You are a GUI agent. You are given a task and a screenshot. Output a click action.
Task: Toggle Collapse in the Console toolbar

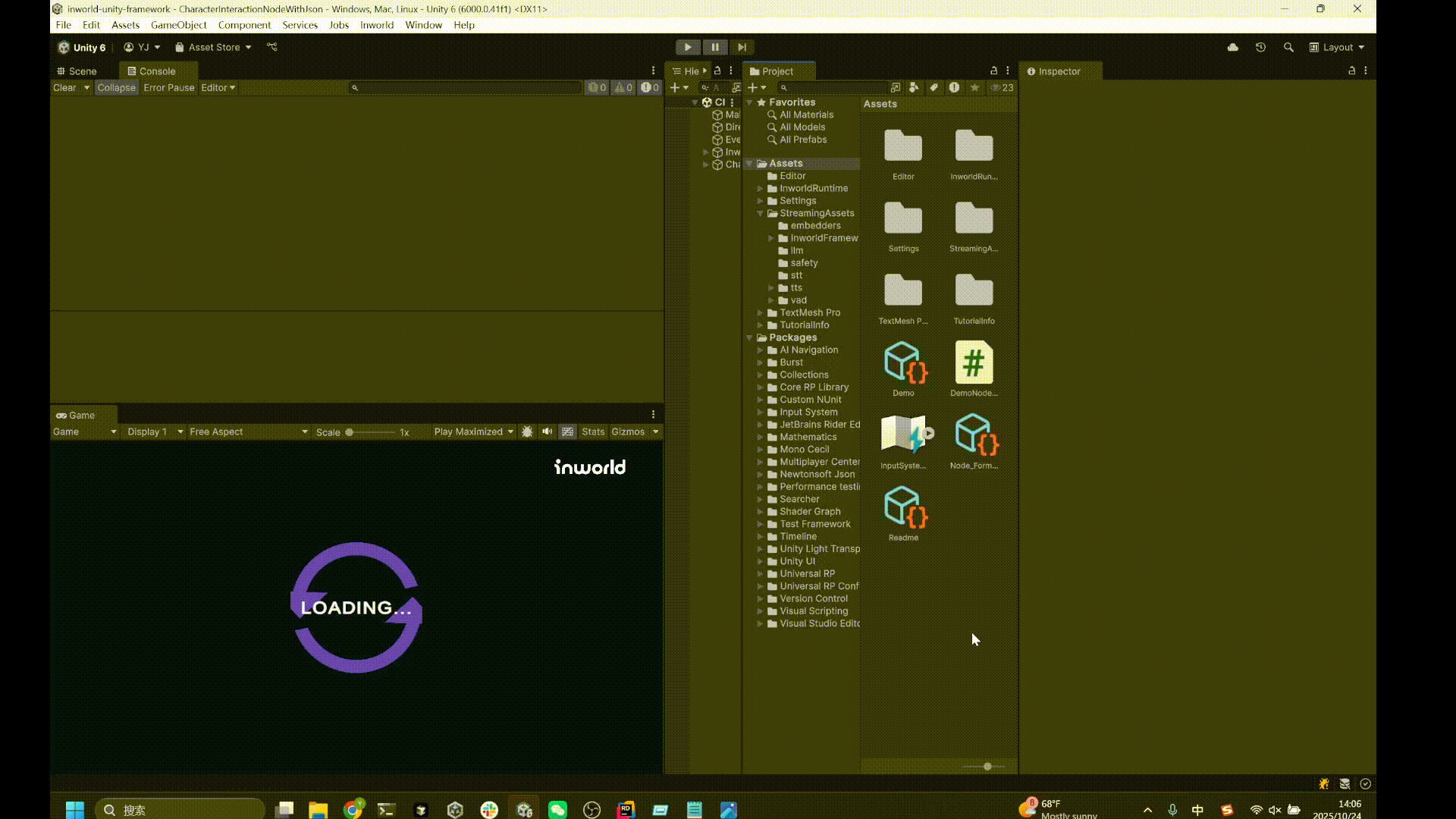[x=116, y=87]
